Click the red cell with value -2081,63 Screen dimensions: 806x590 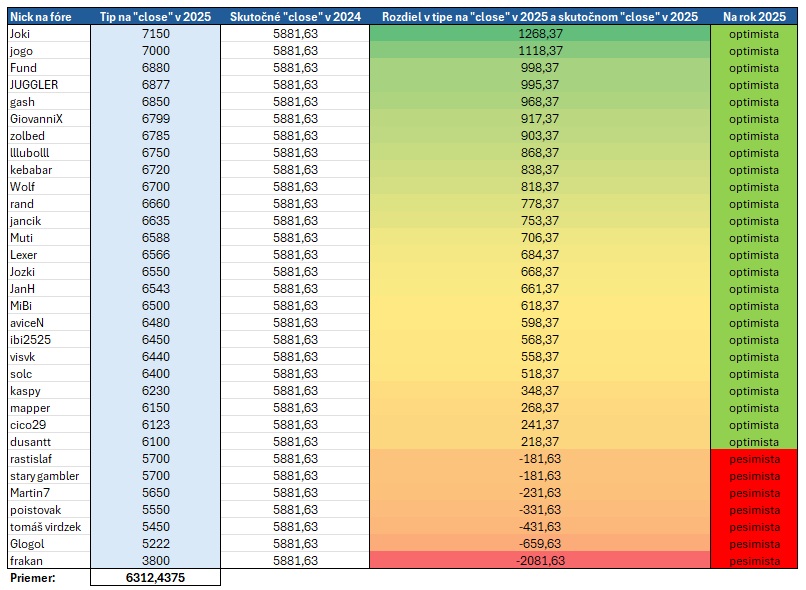tap(539, 561)
